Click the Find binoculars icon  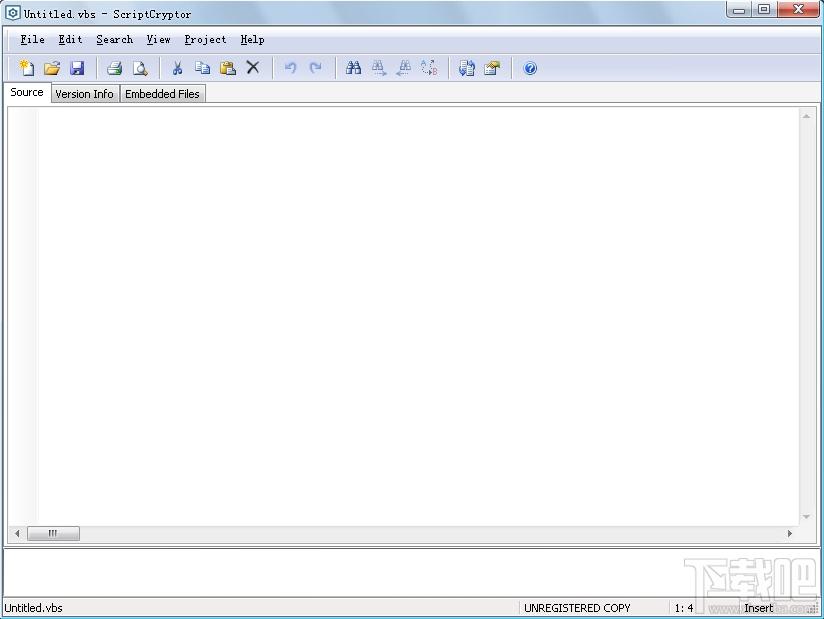pos(353,68)
